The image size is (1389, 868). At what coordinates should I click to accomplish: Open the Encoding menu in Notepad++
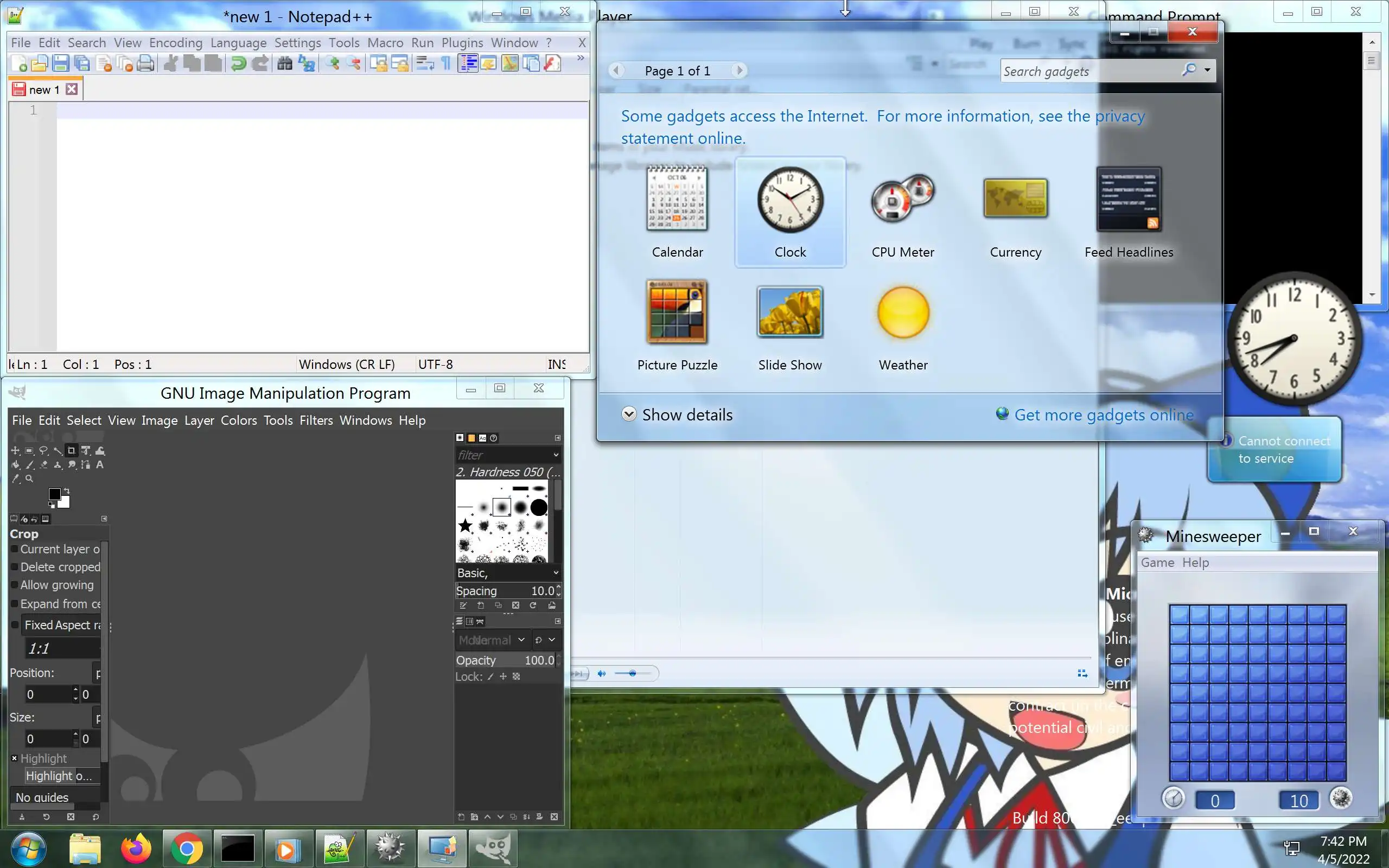click(x=176, y=42)
